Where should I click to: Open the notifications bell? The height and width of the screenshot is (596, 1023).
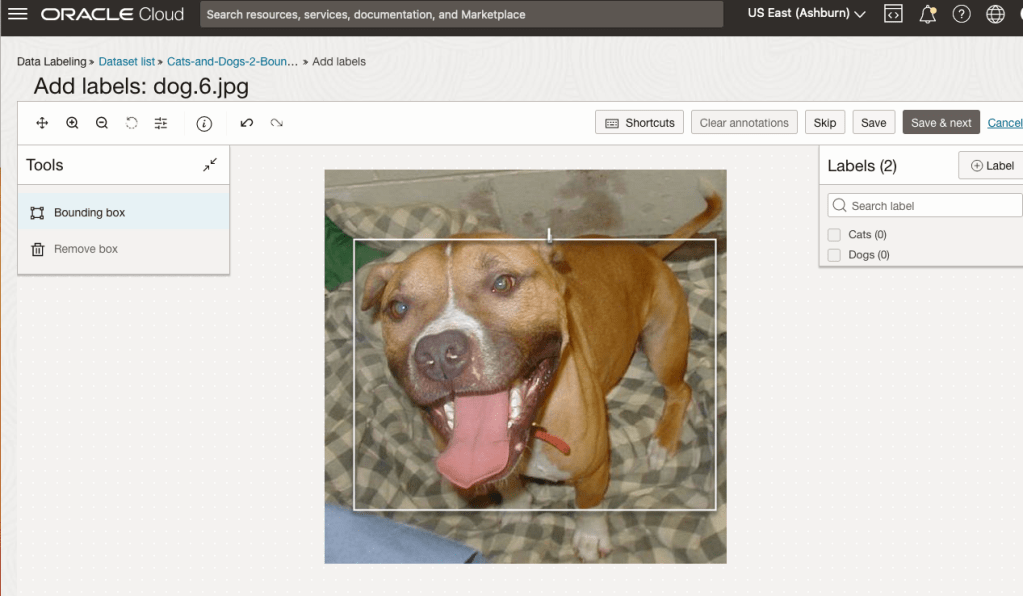click(927, 14)
